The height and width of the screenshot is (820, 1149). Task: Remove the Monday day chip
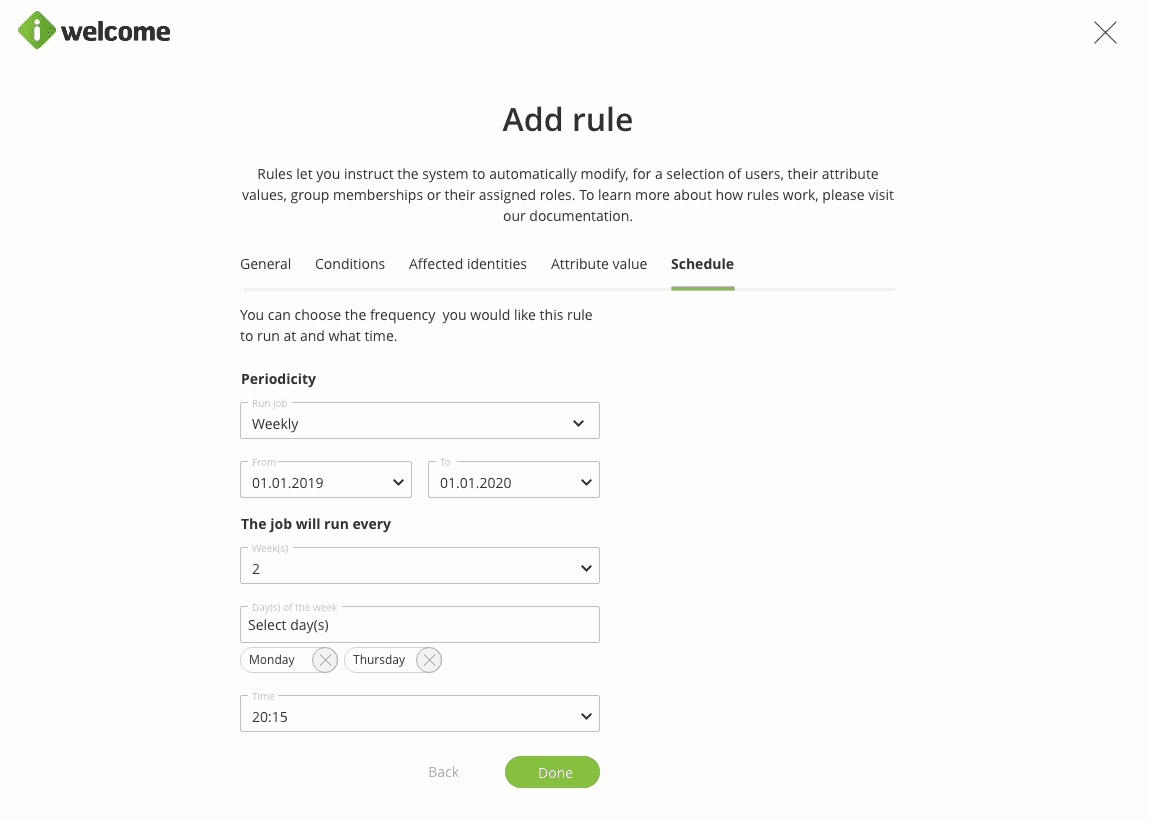[x=325, y=660]
